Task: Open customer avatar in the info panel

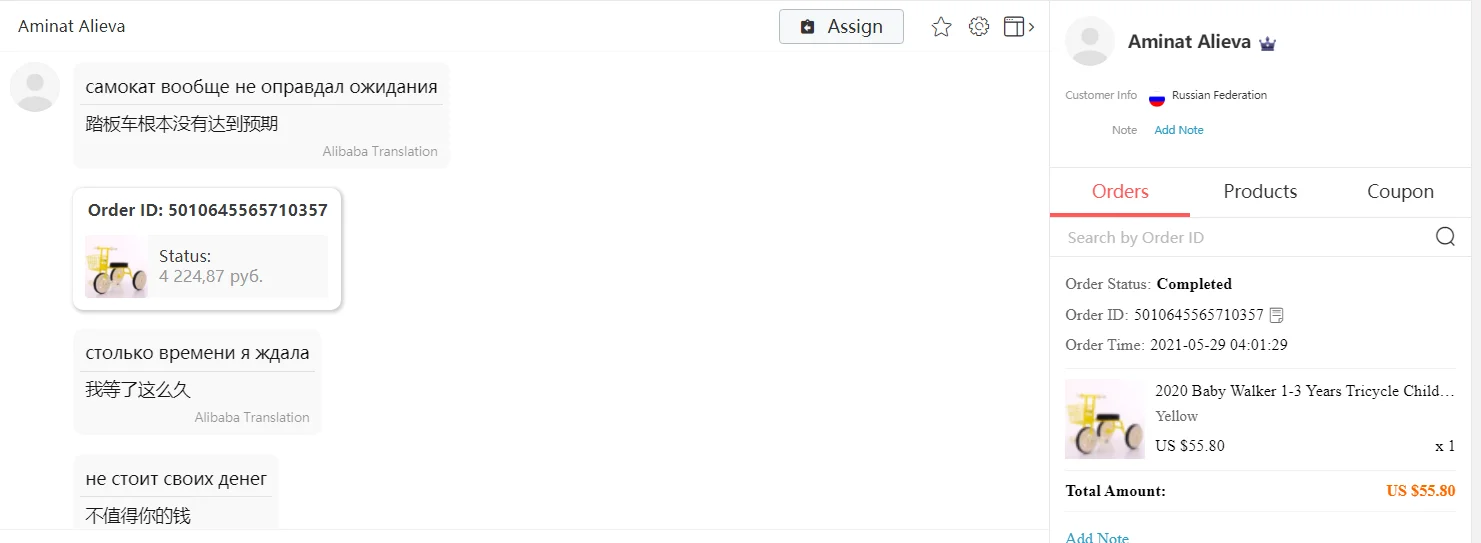Action: tap(1090, 41)
